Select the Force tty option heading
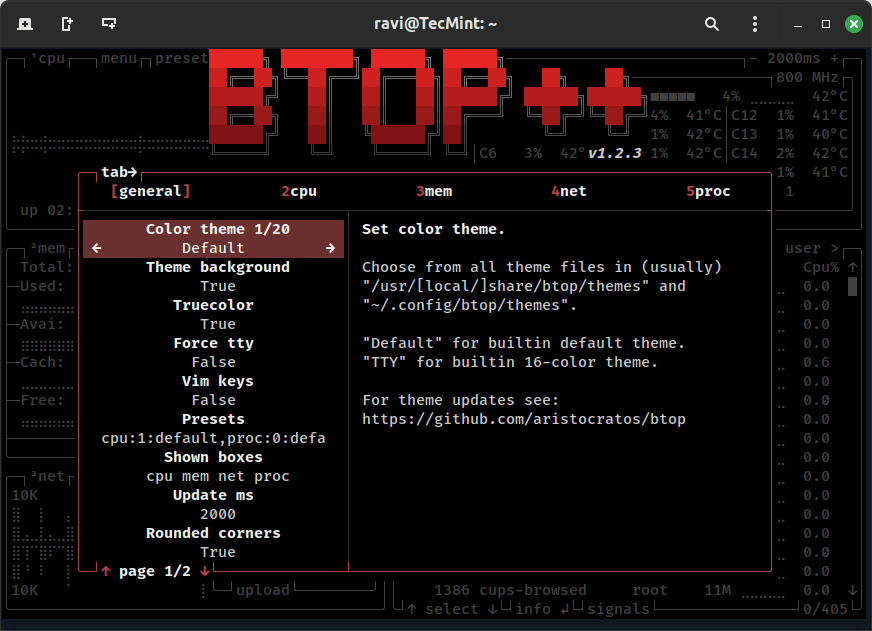Image resolution: width=872 pixels, height=631 pixels. tap(214, 344)
